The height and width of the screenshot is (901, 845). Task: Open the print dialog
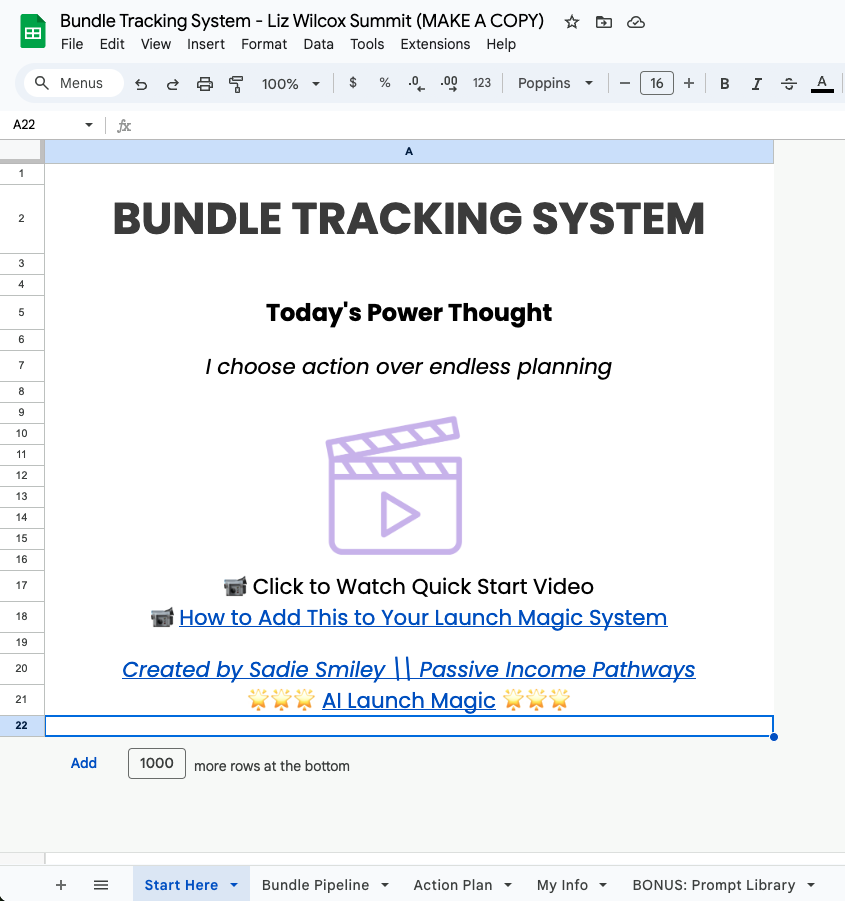point(204,84)
